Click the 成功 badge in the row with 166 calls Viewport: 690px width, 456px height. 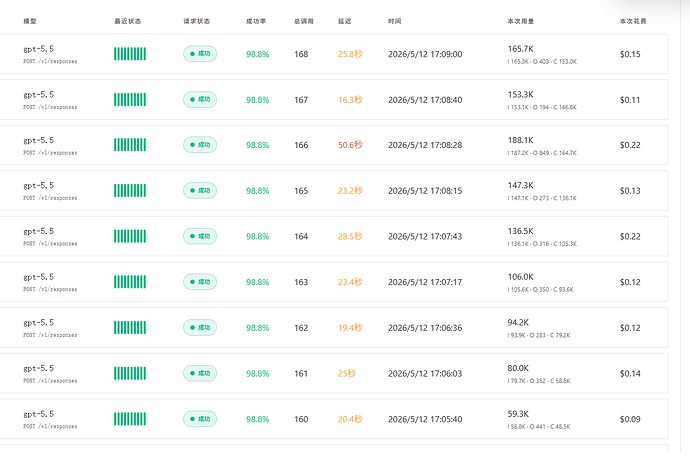coord(200,145)
